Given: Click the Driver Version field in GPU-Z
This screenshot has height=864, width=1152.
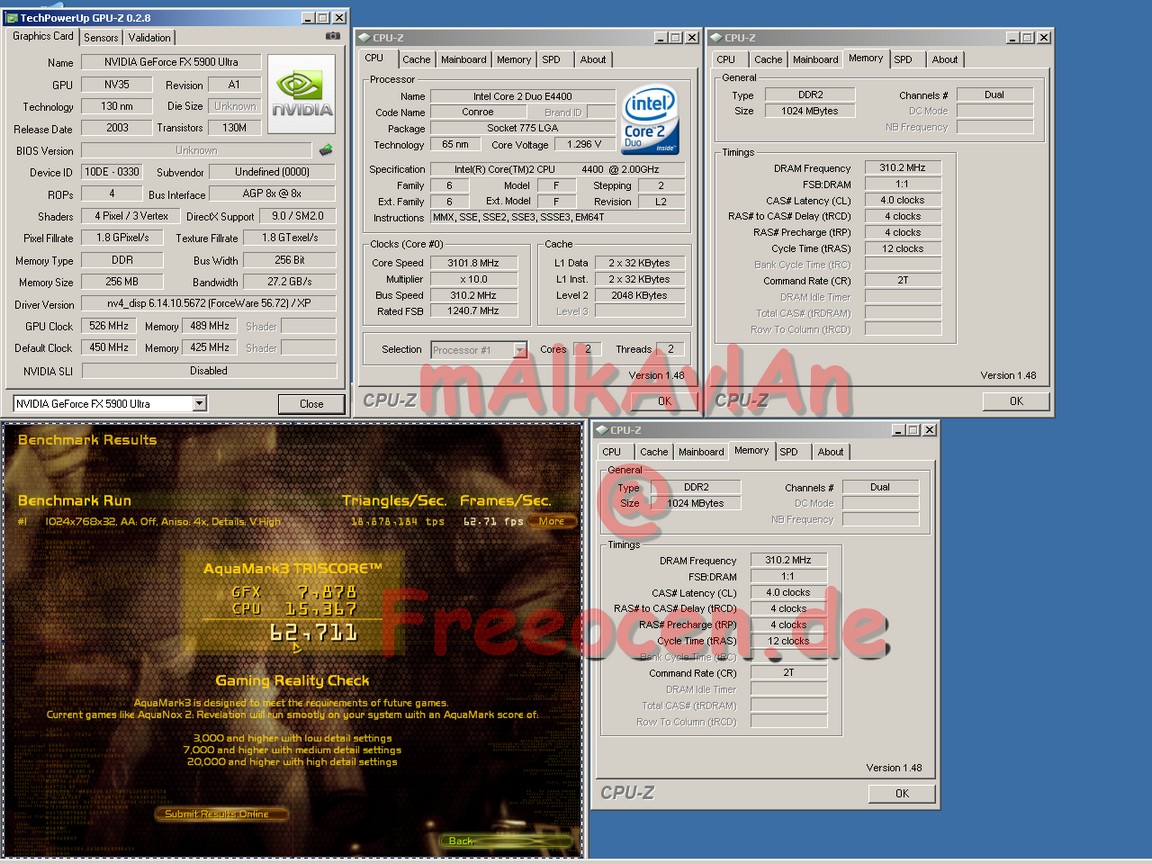Looking at the screenshot, I should click(x=209, y=303).
